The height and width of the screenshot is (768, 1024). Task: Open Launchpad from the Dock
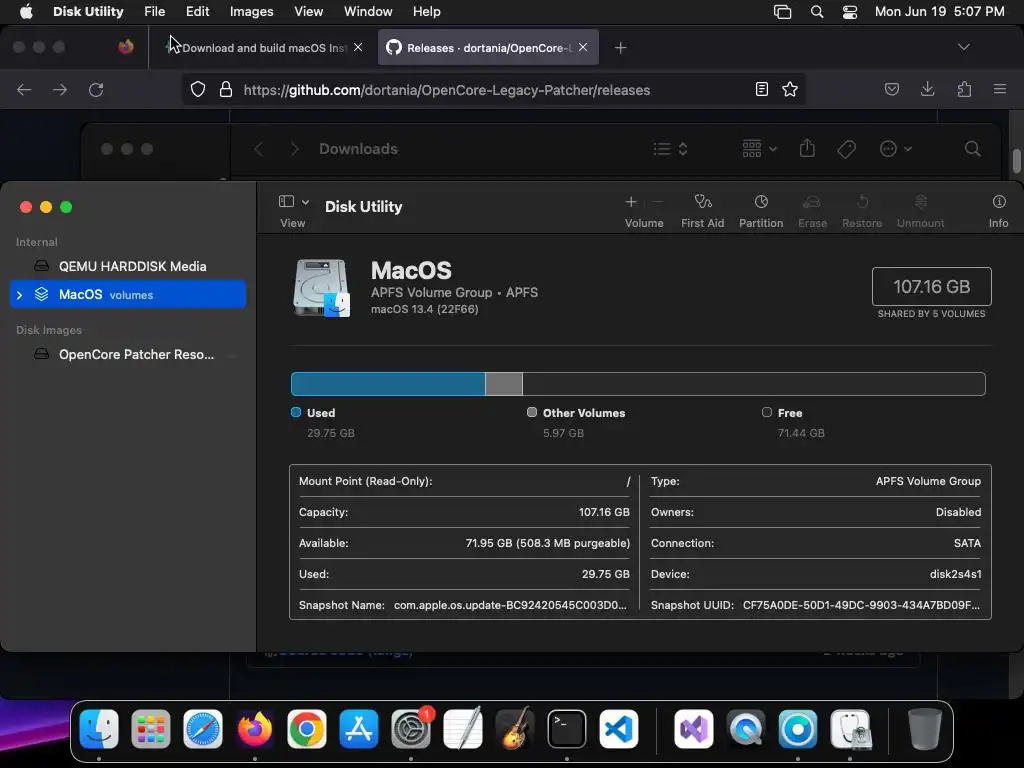151,729
